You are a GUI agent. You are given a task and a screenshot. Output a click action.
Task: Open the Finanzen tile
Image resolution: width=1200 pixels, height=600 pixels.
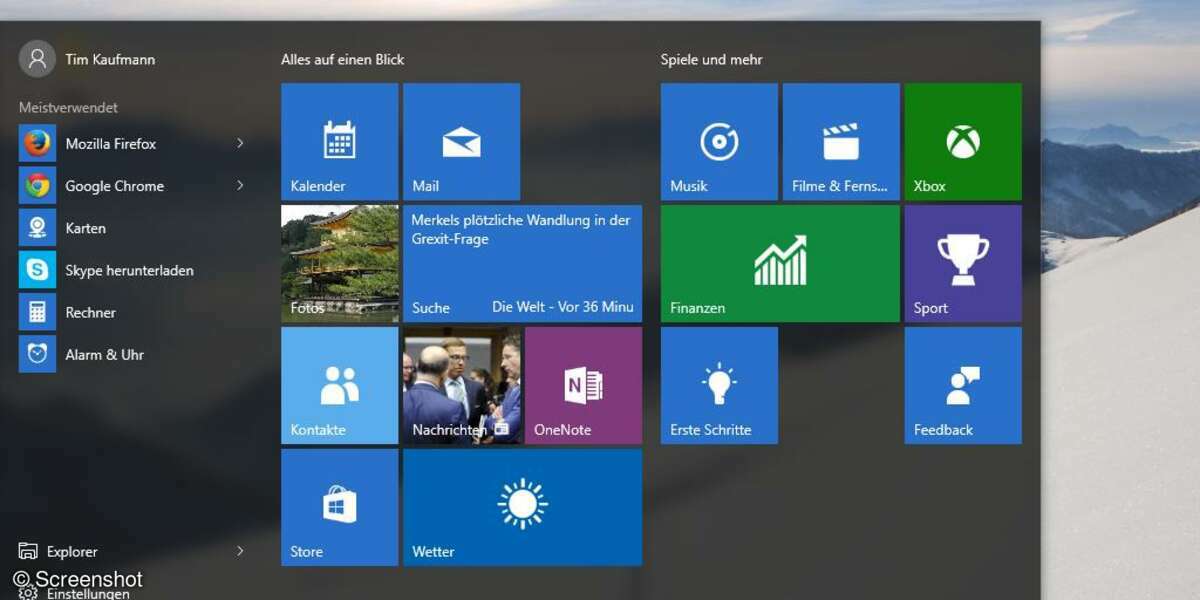point(780,263)
